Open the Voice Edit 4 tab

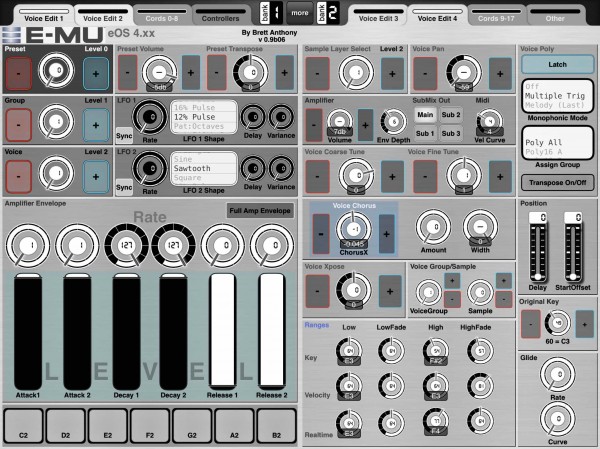pos(437,16)
